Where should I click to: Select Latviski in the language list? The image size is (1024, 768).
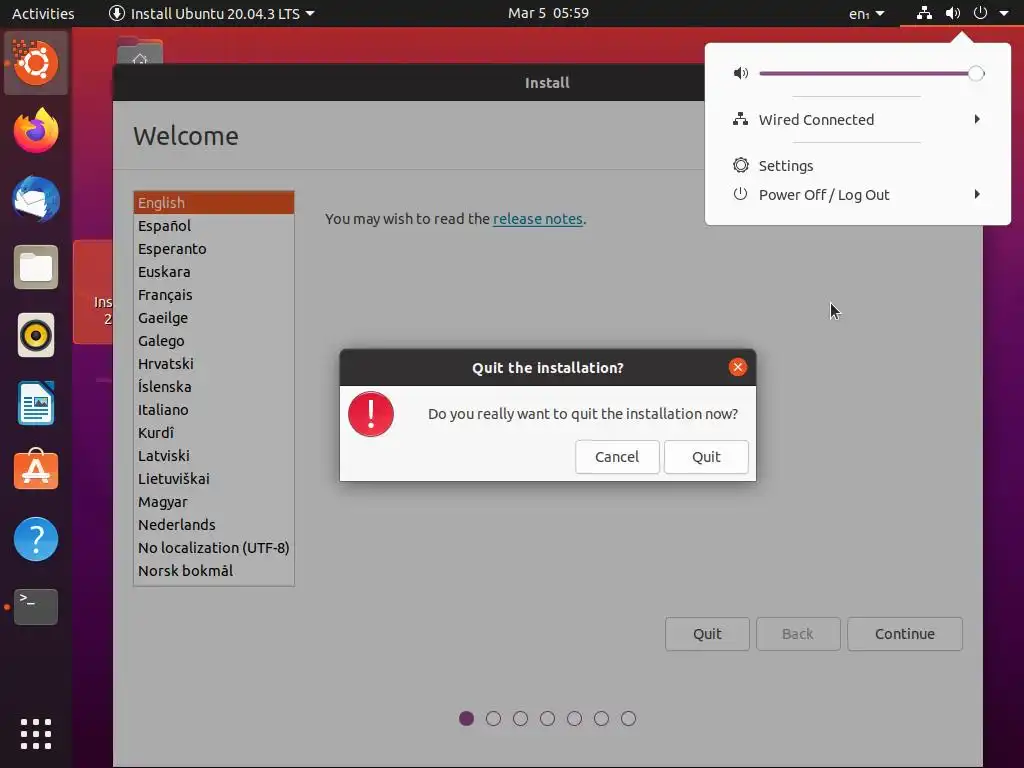[x=214, y=456]
